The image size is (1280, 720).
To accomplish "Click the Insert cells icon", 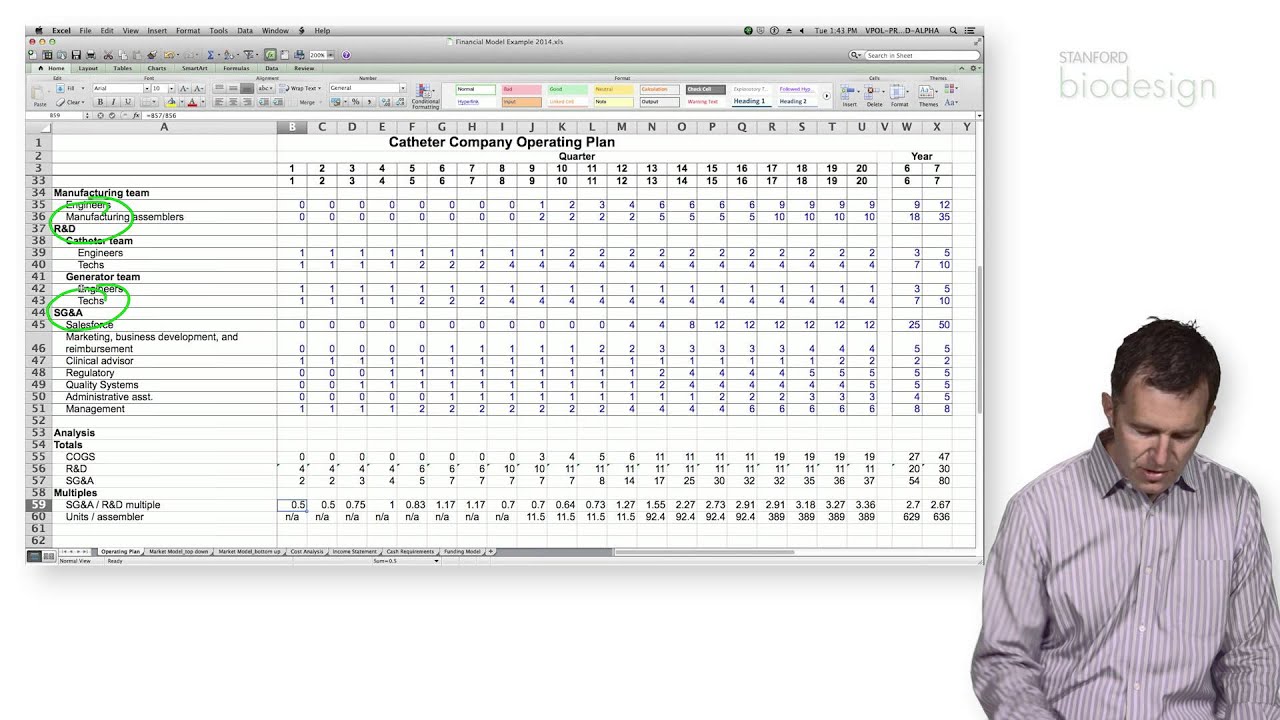I will pos(848,93).
